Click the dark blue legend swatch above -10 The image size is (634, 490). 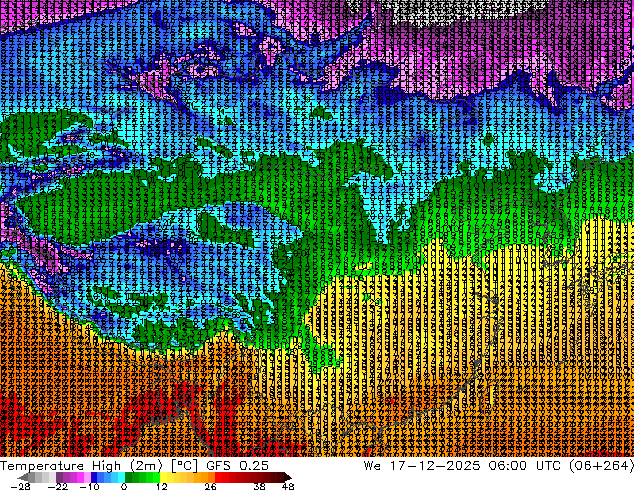pyautogui.click(x=94, y=477)
